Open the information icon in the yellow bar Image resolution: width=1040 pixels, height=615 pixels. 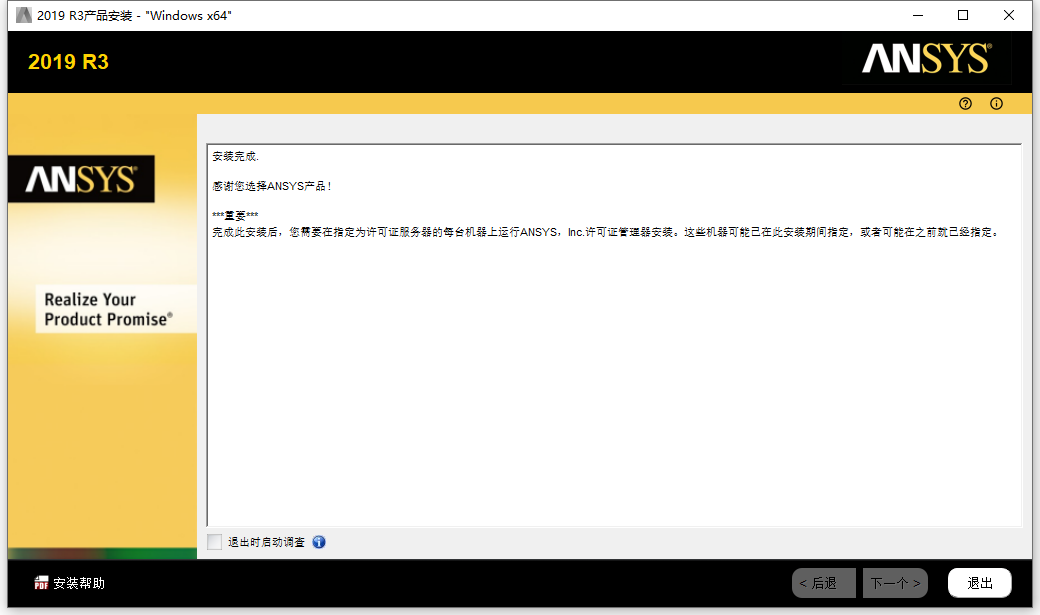point(996,103)
